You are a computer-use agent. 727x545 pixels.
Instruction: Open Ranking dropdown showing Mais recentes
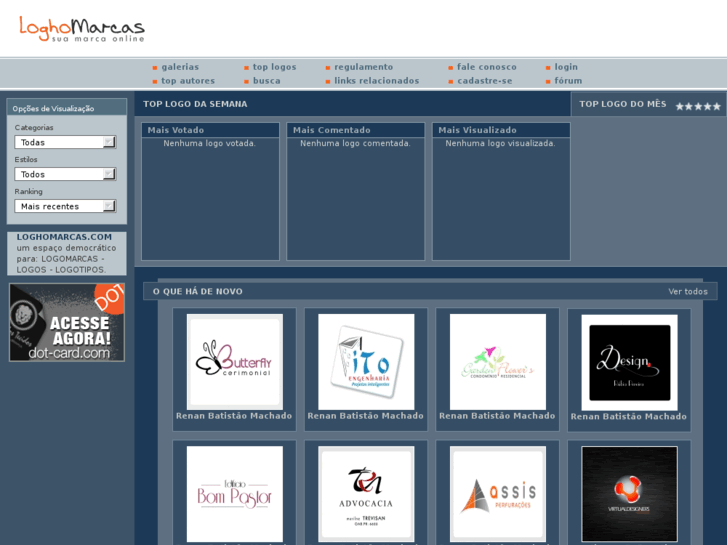point(65,206)
